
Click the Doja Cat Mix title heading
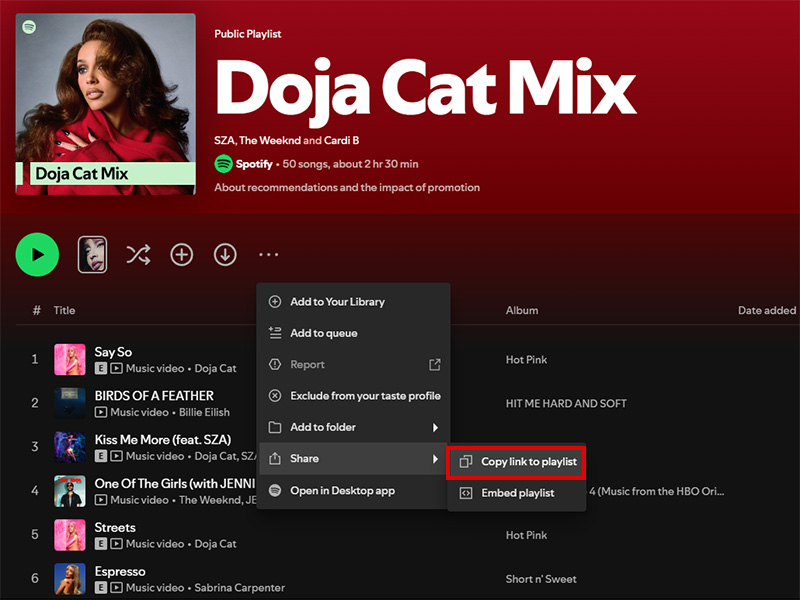pos(426,92)
